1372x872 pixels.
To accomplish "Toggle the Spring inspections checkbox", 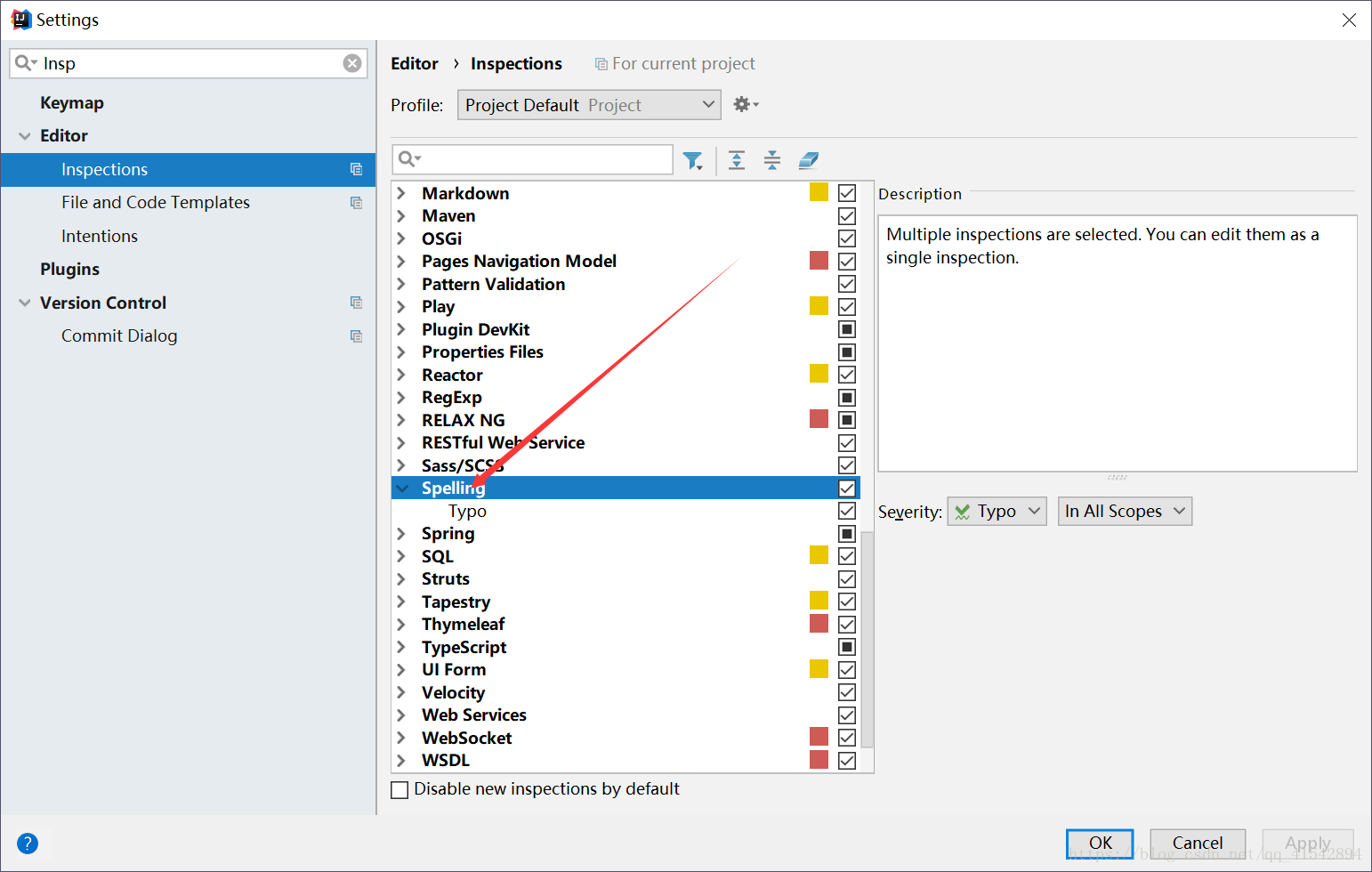I will pyautogui.click(x=847, y=534).
